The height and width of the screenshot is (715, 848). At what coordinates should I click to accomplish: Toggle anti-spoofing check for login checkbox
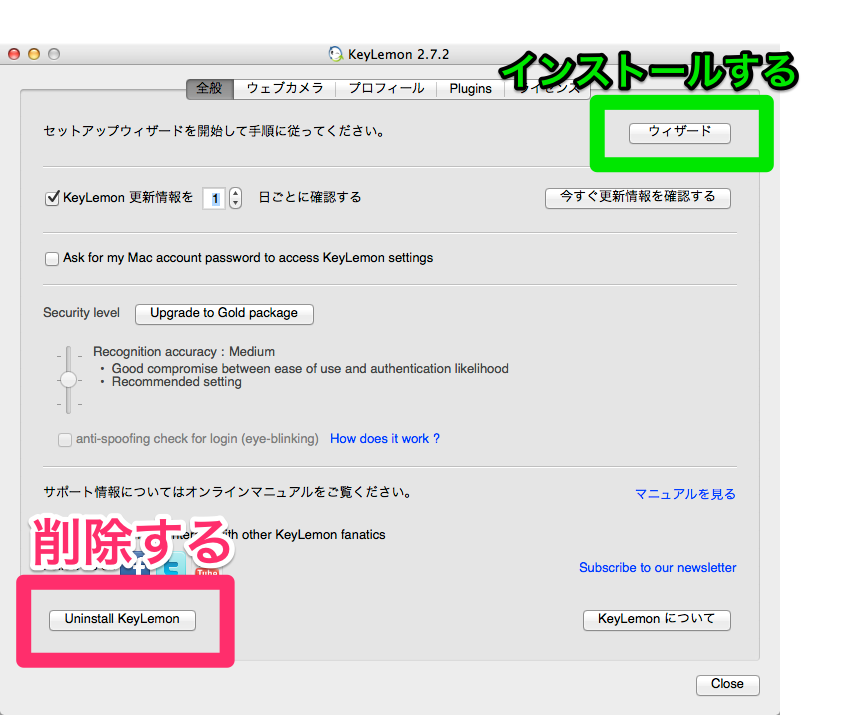(x=65, y=440)
